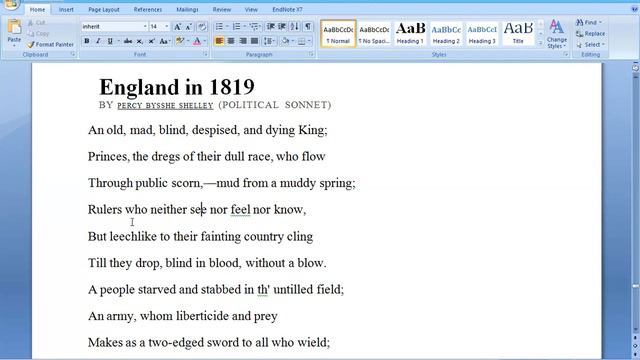Activate the Format Painter
640x360 pixels.
point(51,44)
